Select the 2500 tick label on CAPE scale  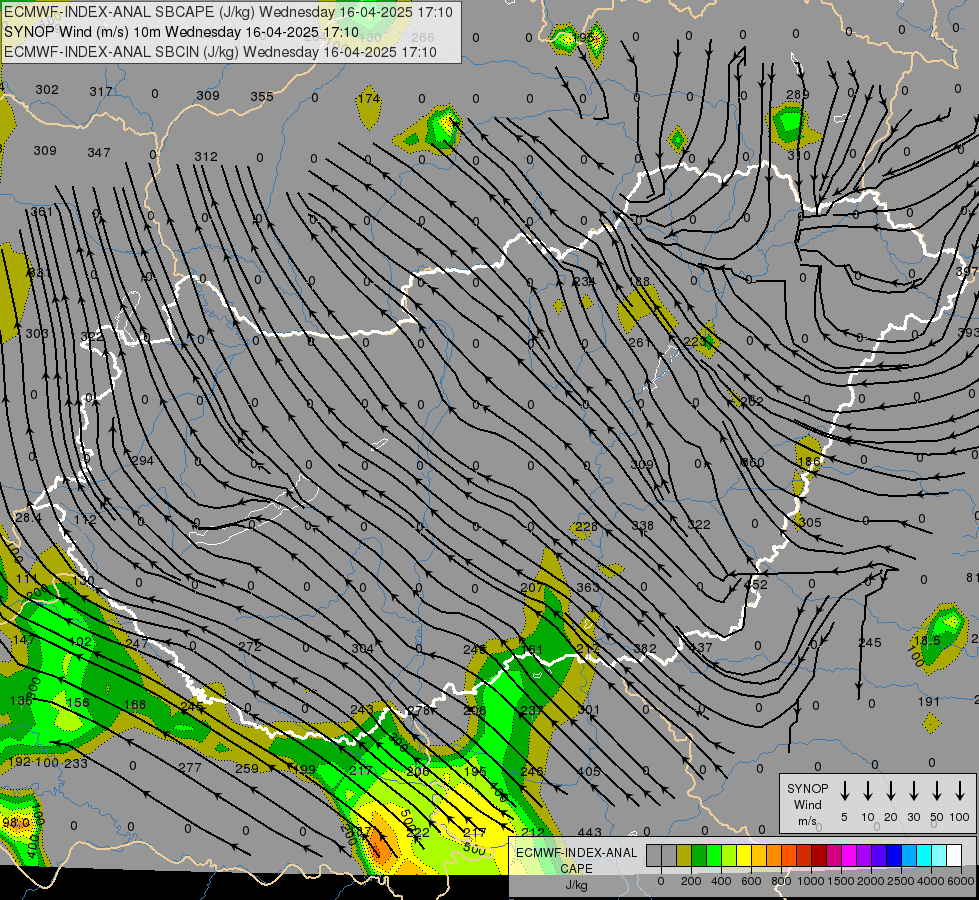coord(900,881)
